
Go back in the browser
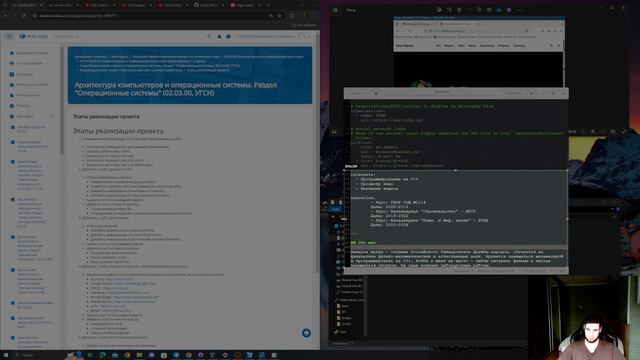coord(6,16)
